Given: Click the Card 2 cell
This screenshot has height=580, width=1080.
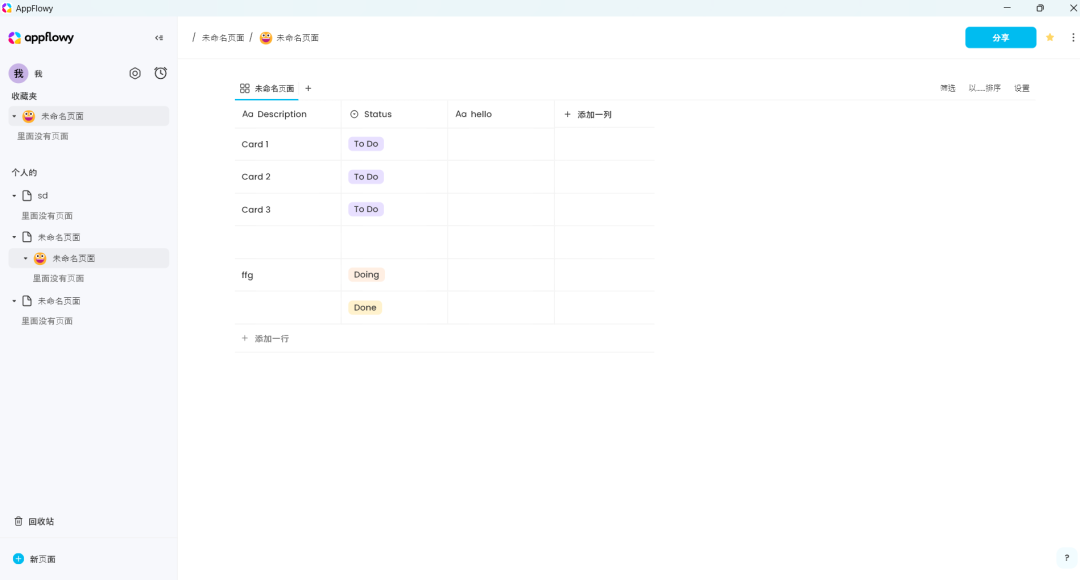Looking at the screenshot, I should tap(288, 177).
